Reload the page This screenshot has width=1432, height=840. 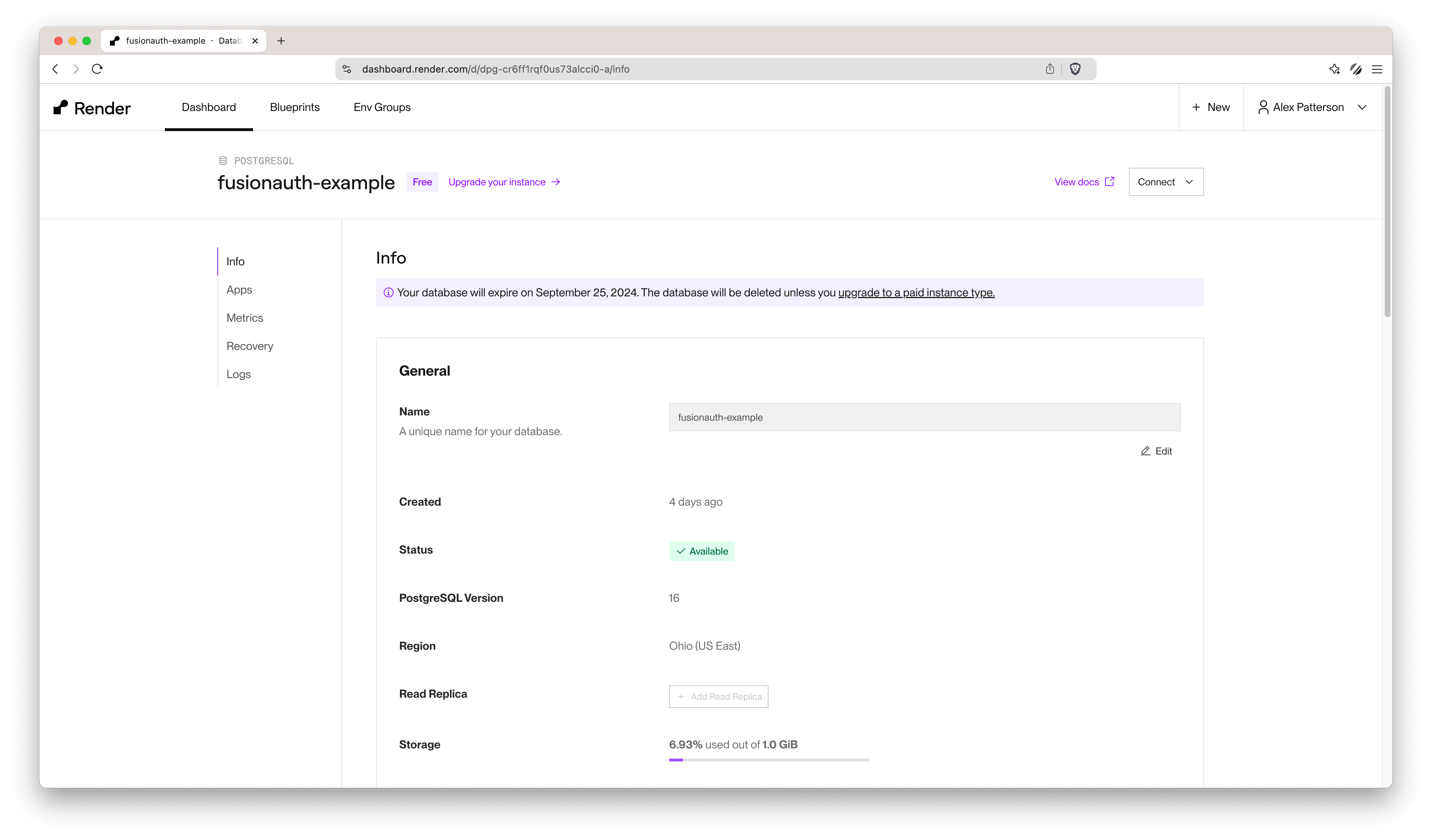click(97, 69)
